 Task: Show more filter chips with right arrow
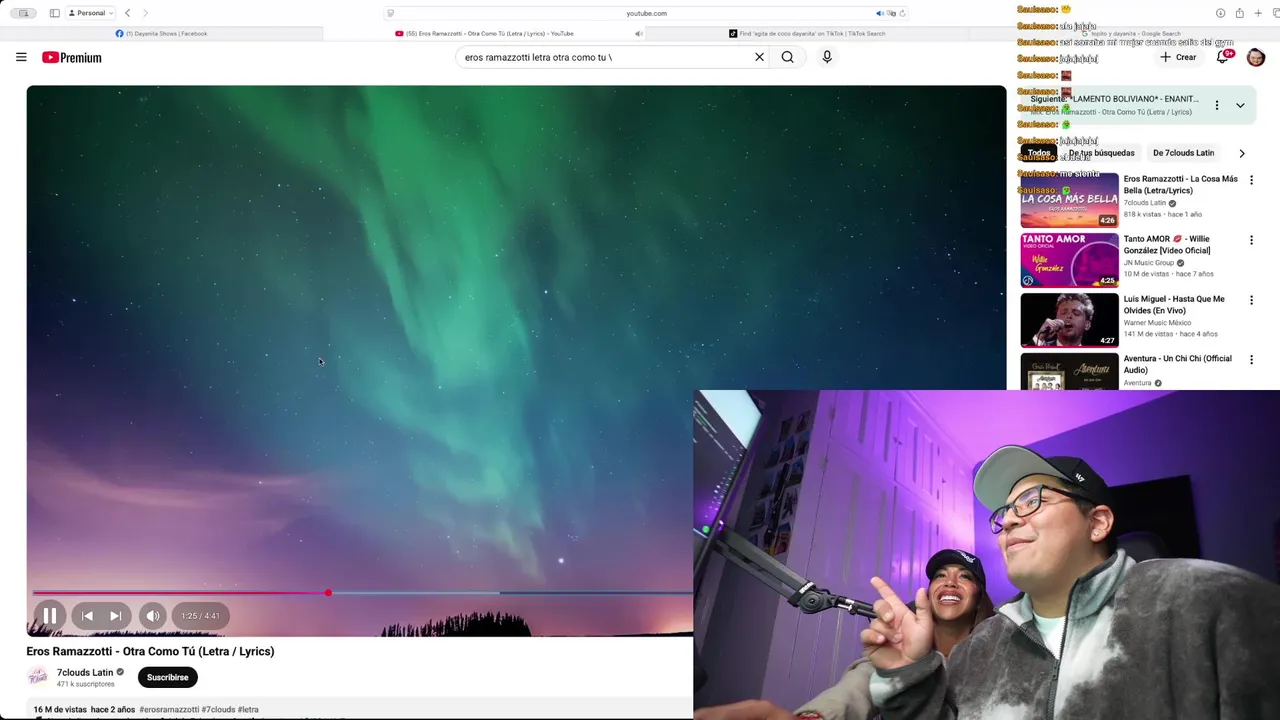click(x=1242, y=153)
